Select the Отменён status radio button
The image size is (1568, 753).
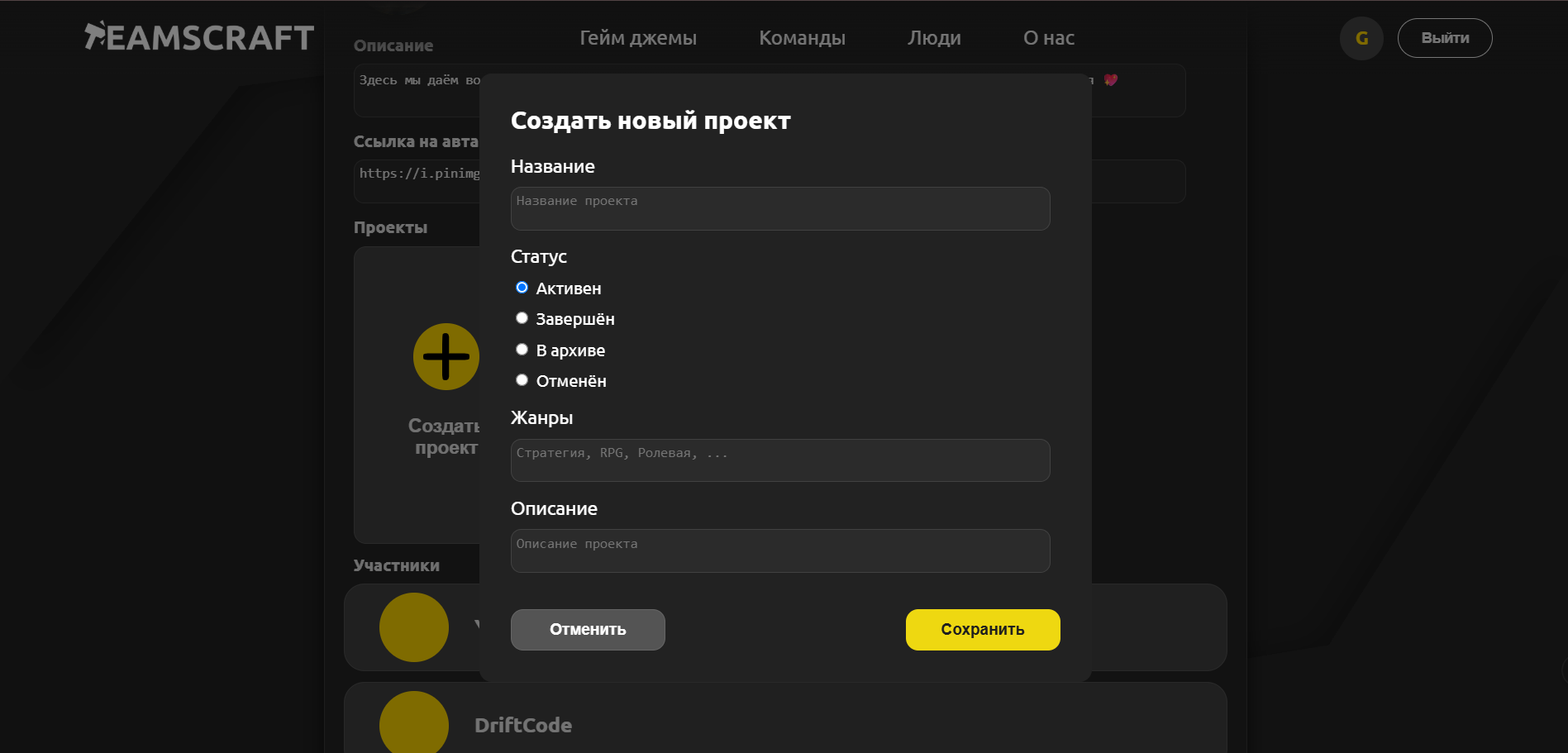click(522, 380)
